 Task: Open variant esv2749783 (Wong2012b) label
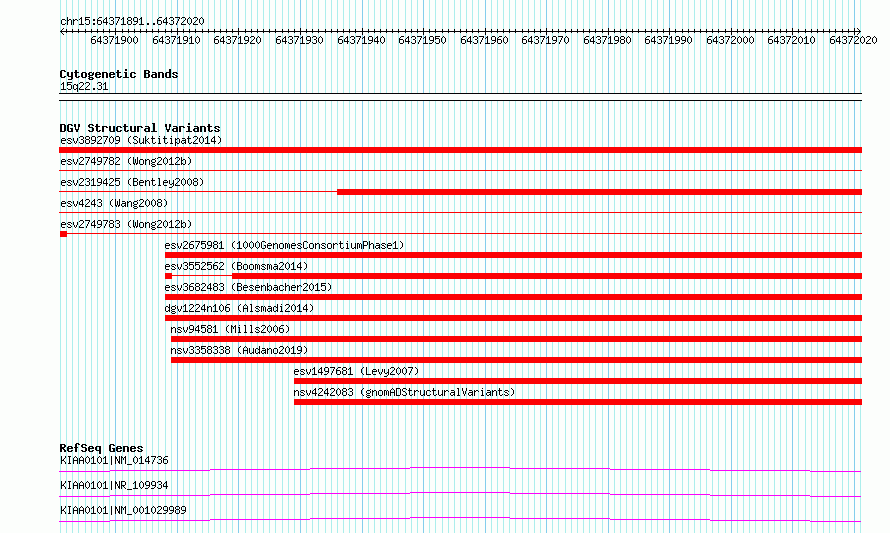[126, 224]
